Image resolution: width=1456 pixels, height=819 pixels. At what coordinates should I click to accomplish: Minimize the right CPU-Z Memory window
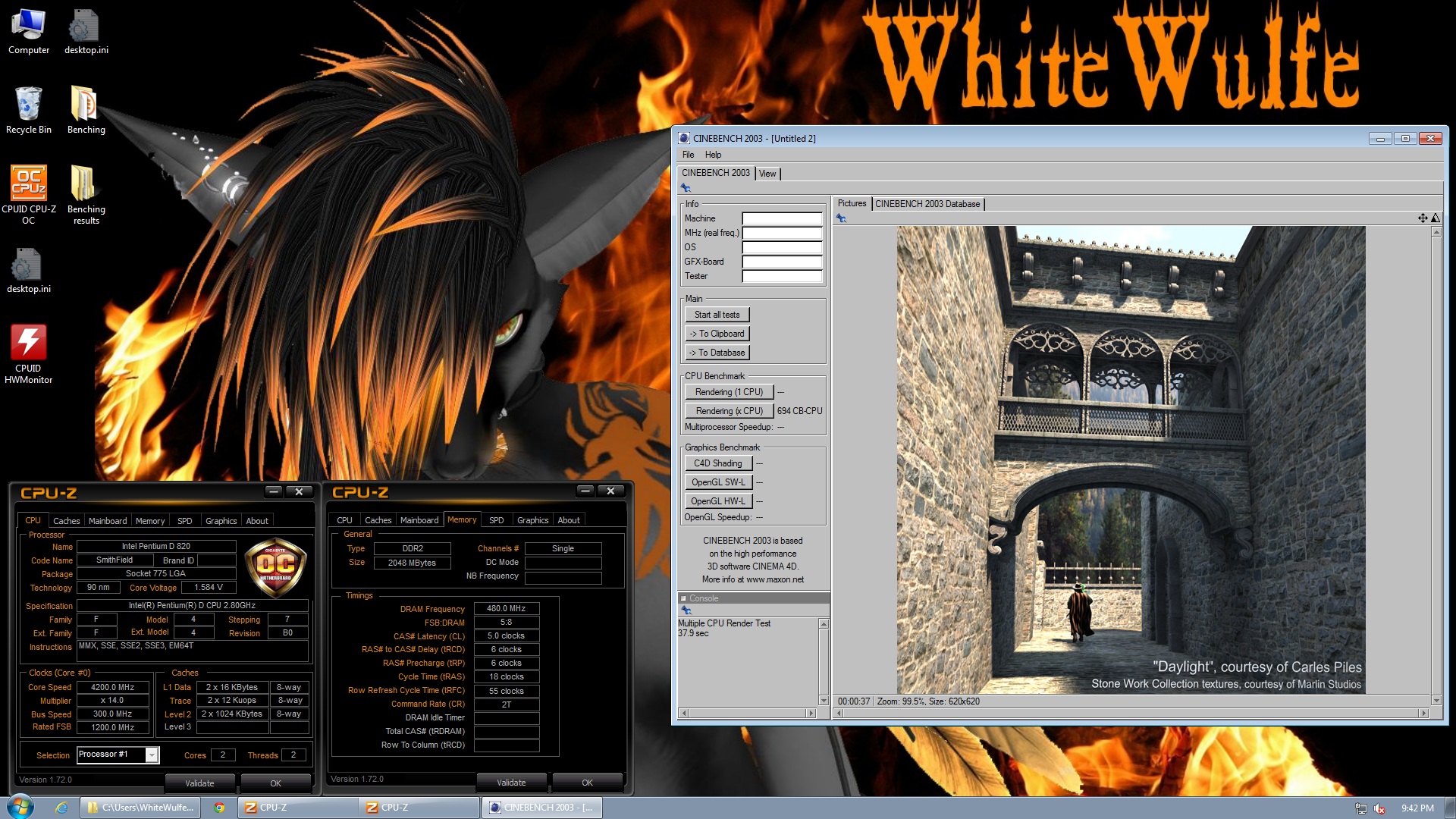[x=585, y=491]
